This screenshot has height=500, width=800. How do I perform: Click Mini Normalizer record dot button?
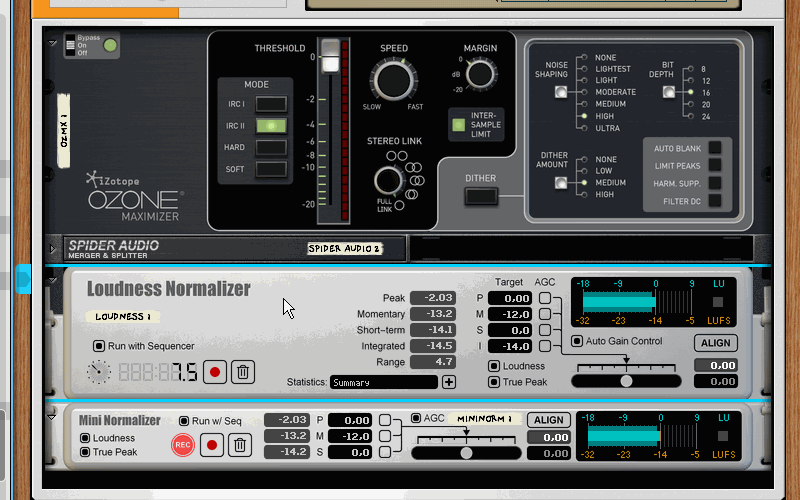(212, 445)
